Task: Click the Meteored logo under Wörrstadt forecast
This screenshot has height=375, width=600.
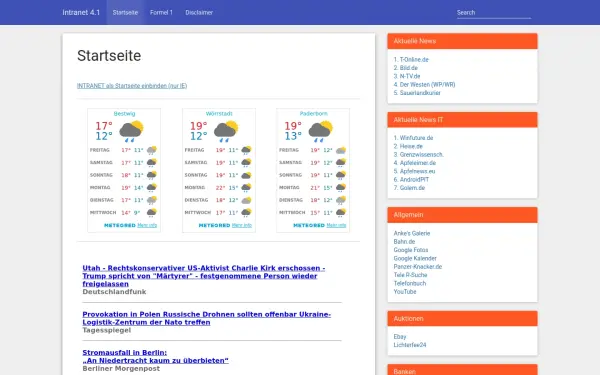Action: [x=214, y=225]
